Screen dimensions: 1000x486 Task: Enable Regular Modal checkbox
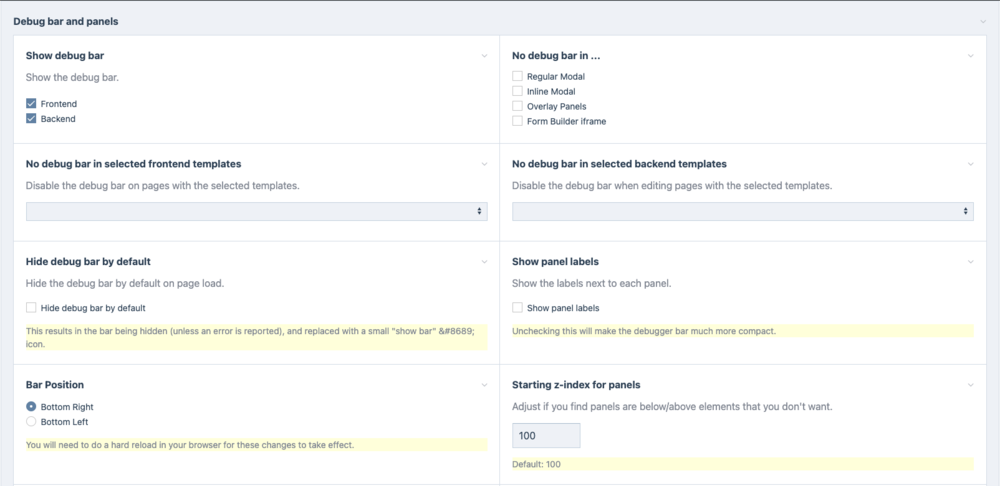pos(517,76)
